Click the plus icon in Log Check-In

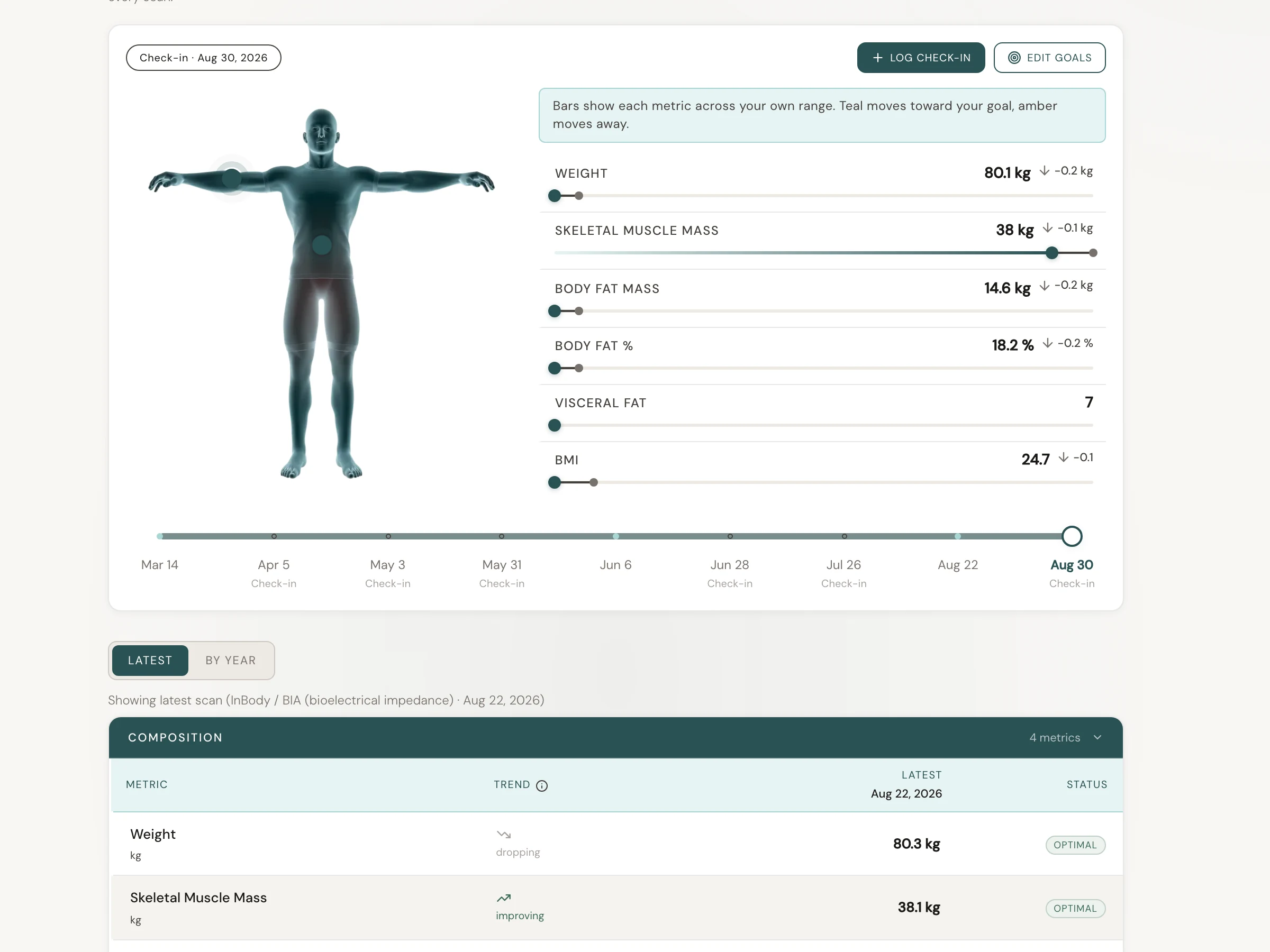[x=877, y=57]
